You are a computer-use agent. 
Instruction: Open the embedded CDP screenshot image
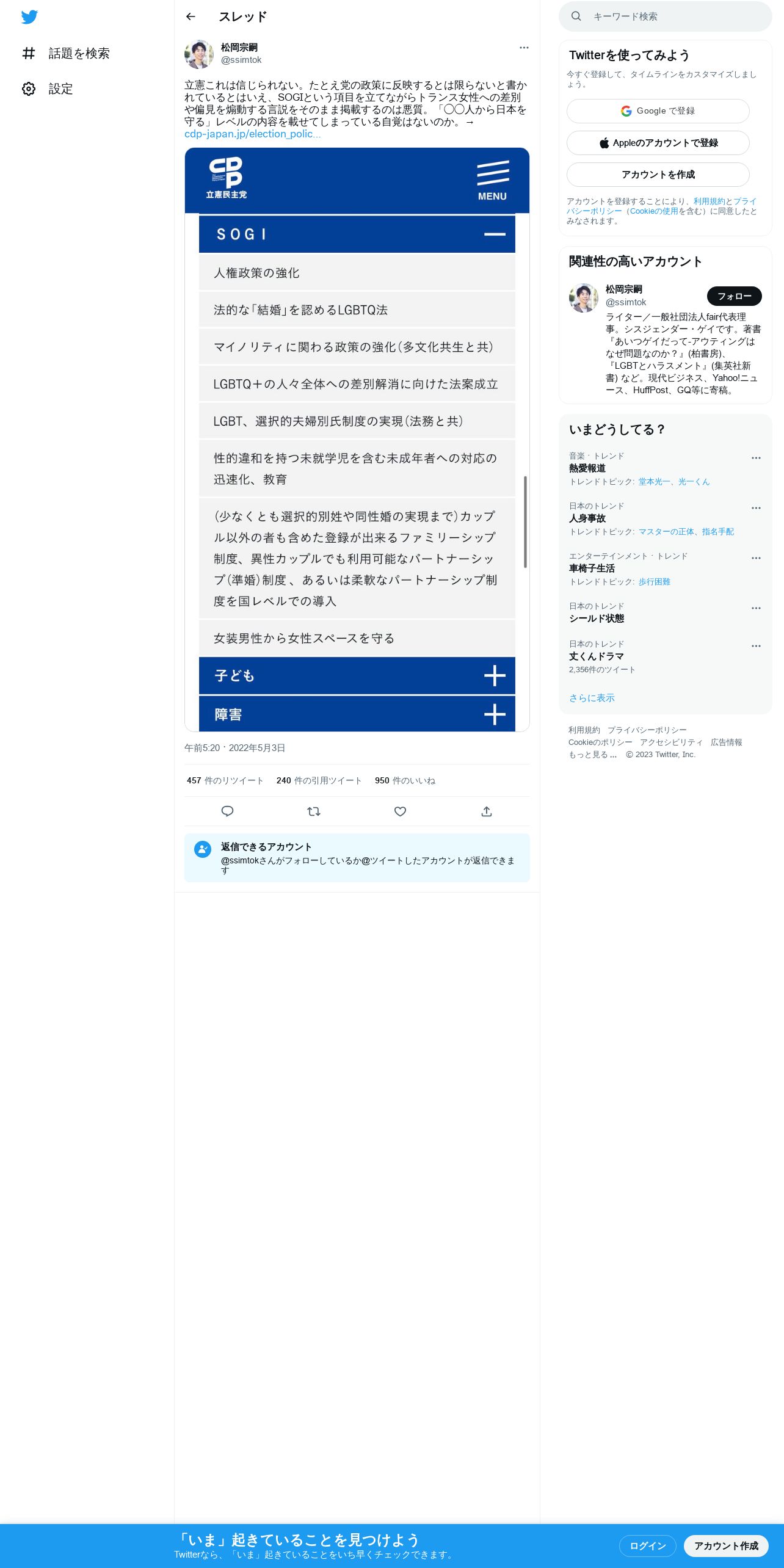357,440
